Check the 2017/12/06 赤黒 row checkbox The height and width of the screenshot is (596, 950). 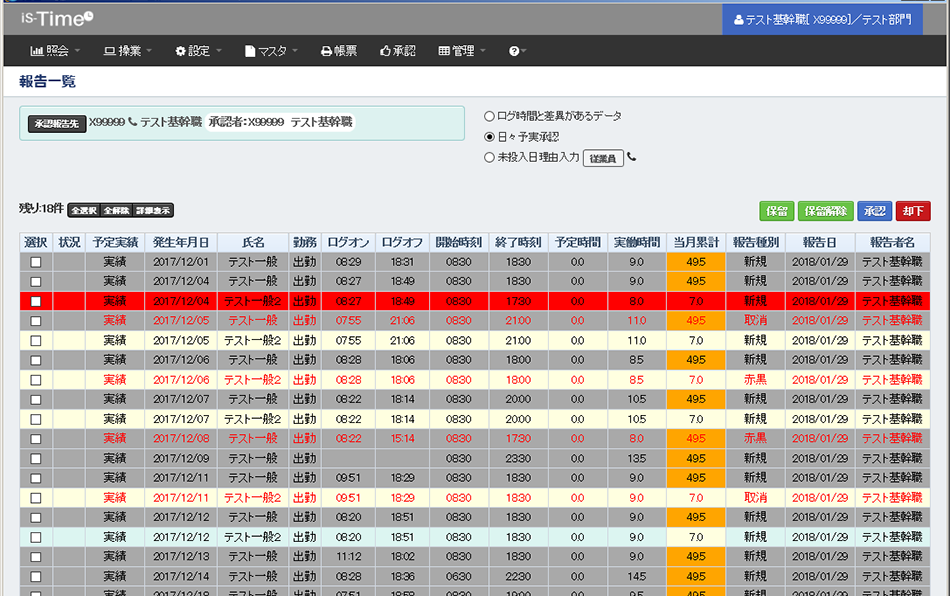[x=36, y=380]
